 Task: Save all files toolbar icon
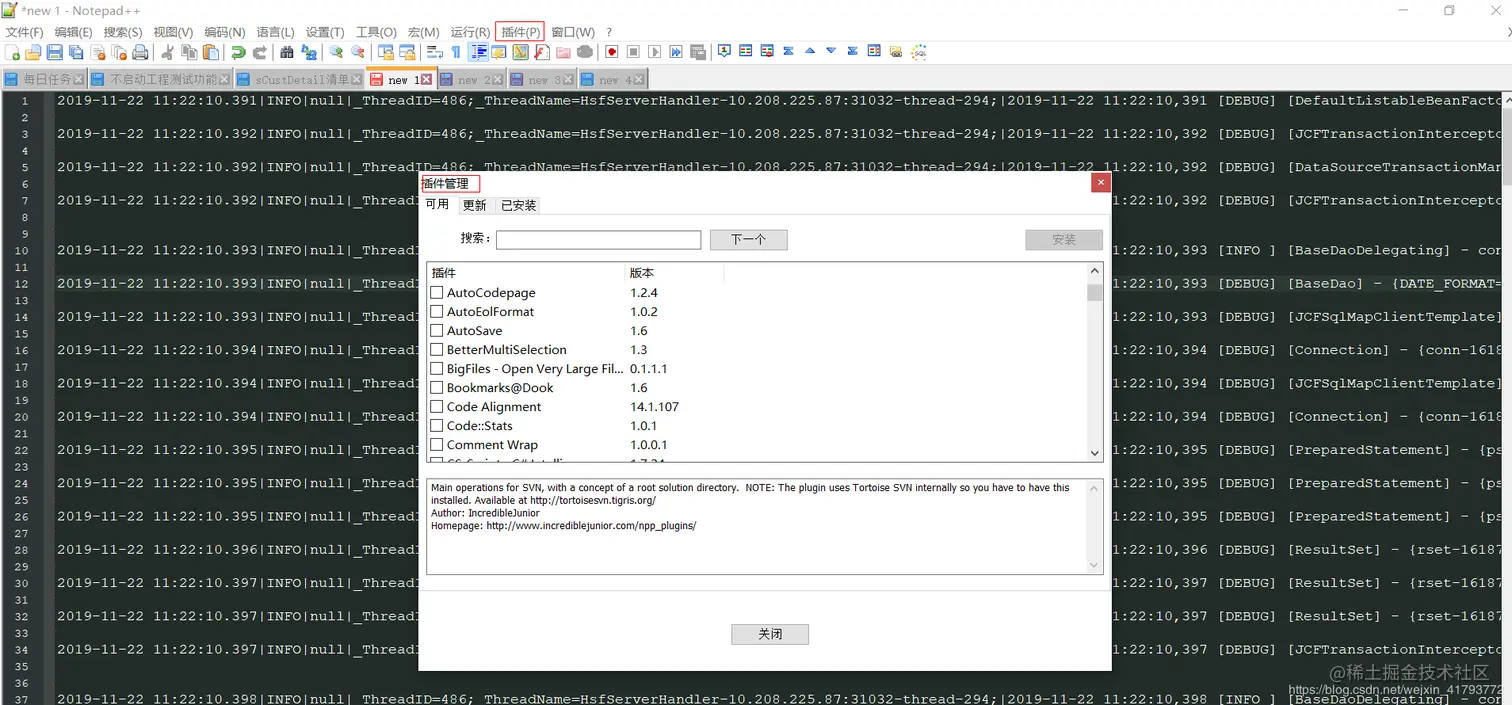click(x=76, y=52)
